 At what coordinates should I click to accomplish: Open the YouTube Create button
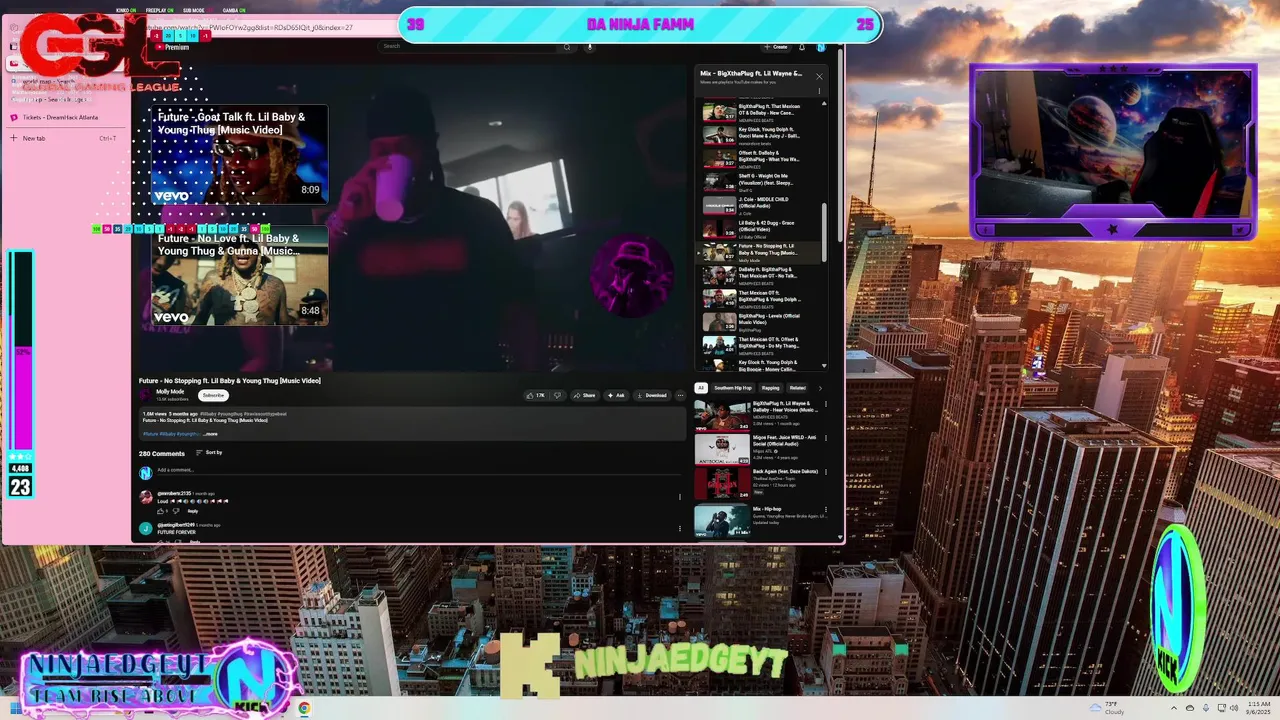click(776, 47)
